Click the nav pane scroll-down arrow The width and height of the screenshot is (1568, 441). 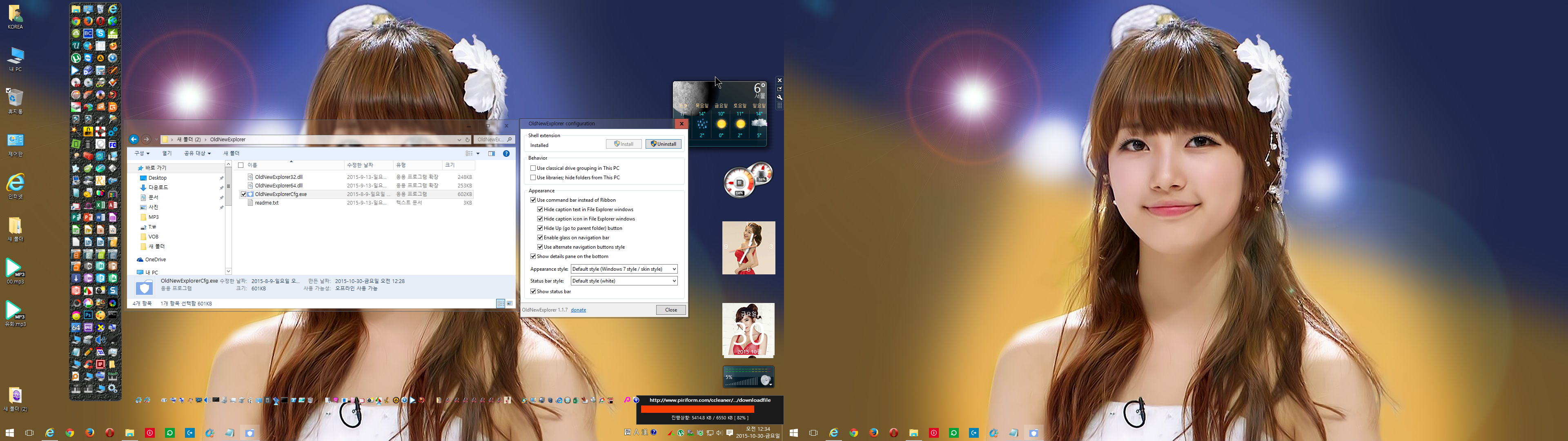point(228,271)
